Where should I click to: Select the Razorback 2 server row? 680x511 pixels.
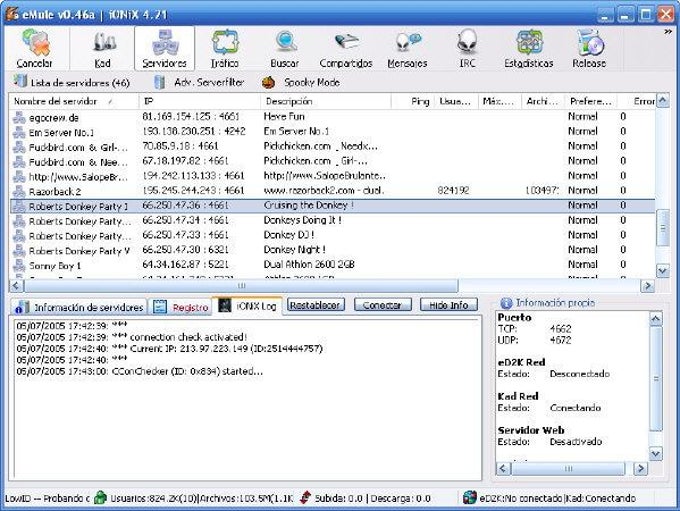tap(332, 191)
